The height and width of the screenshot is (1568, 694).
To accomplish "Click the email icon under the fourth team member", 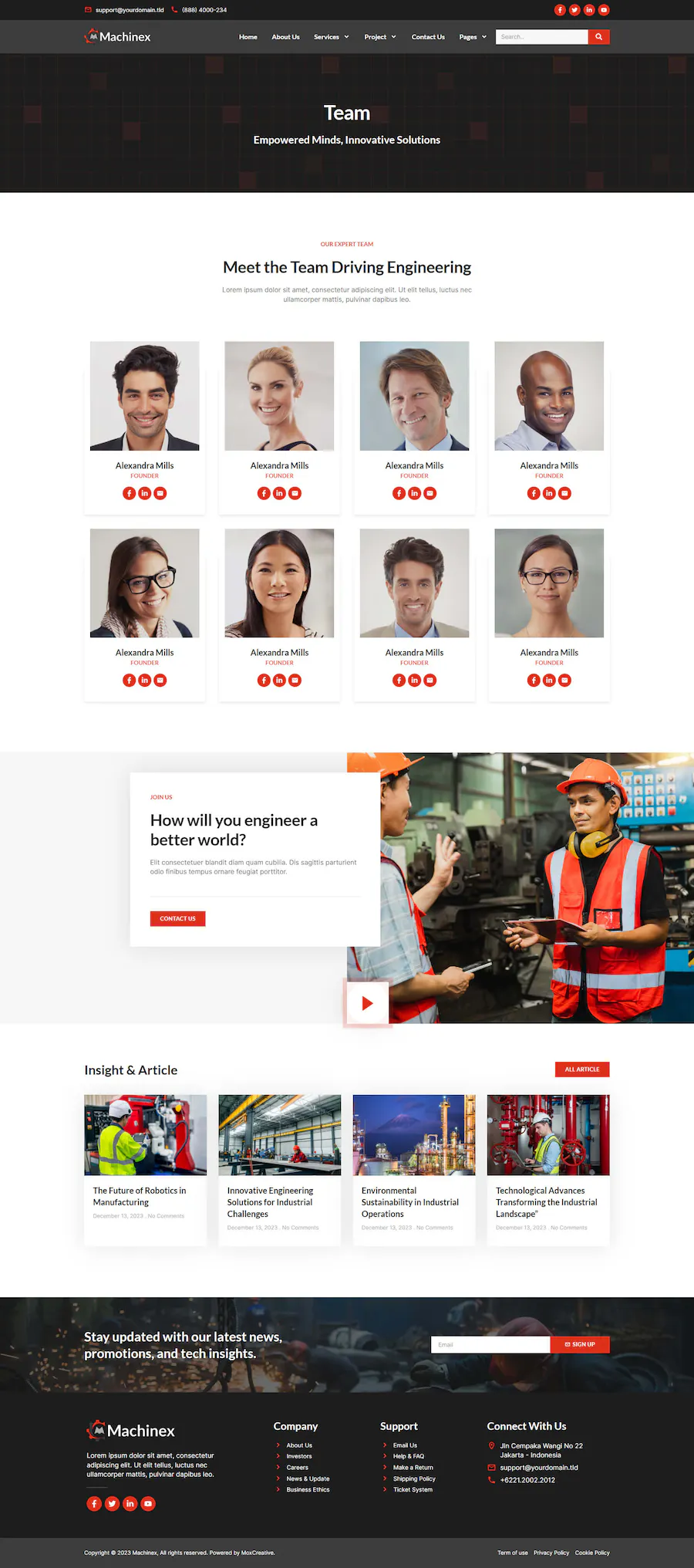I will tap(564, 493).
